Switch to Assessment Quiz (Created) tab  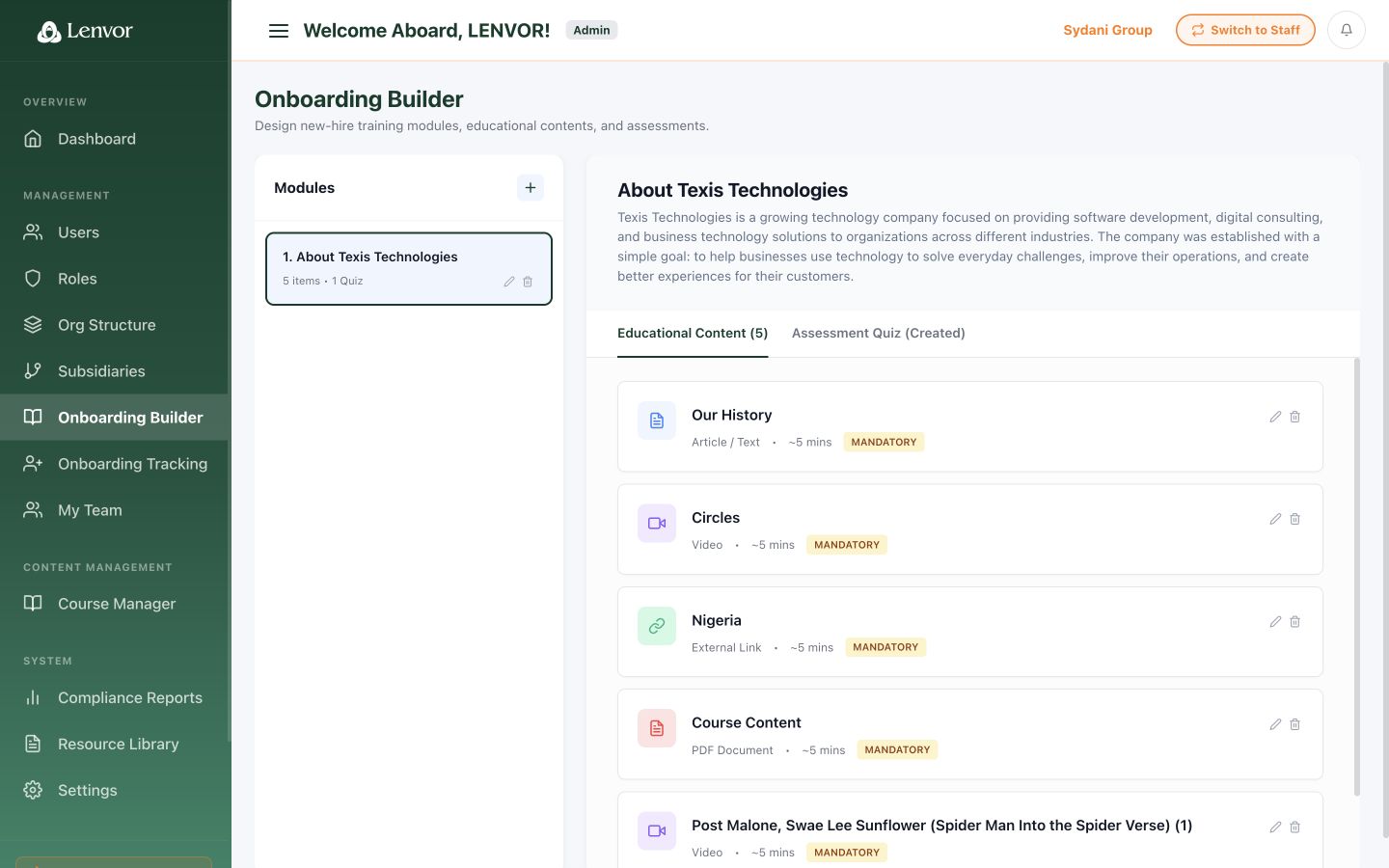click(x=879, y=333)
